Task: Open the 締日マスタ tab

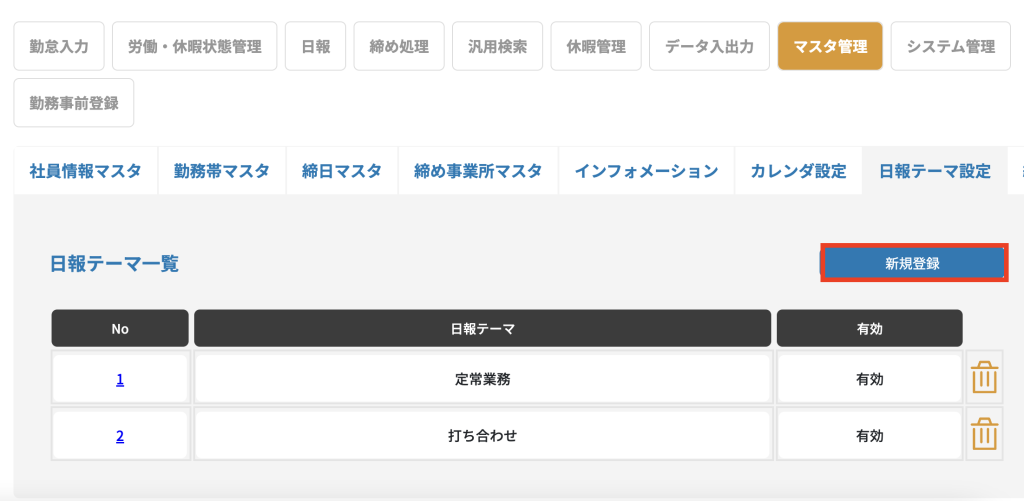Action: click(342, 171)
